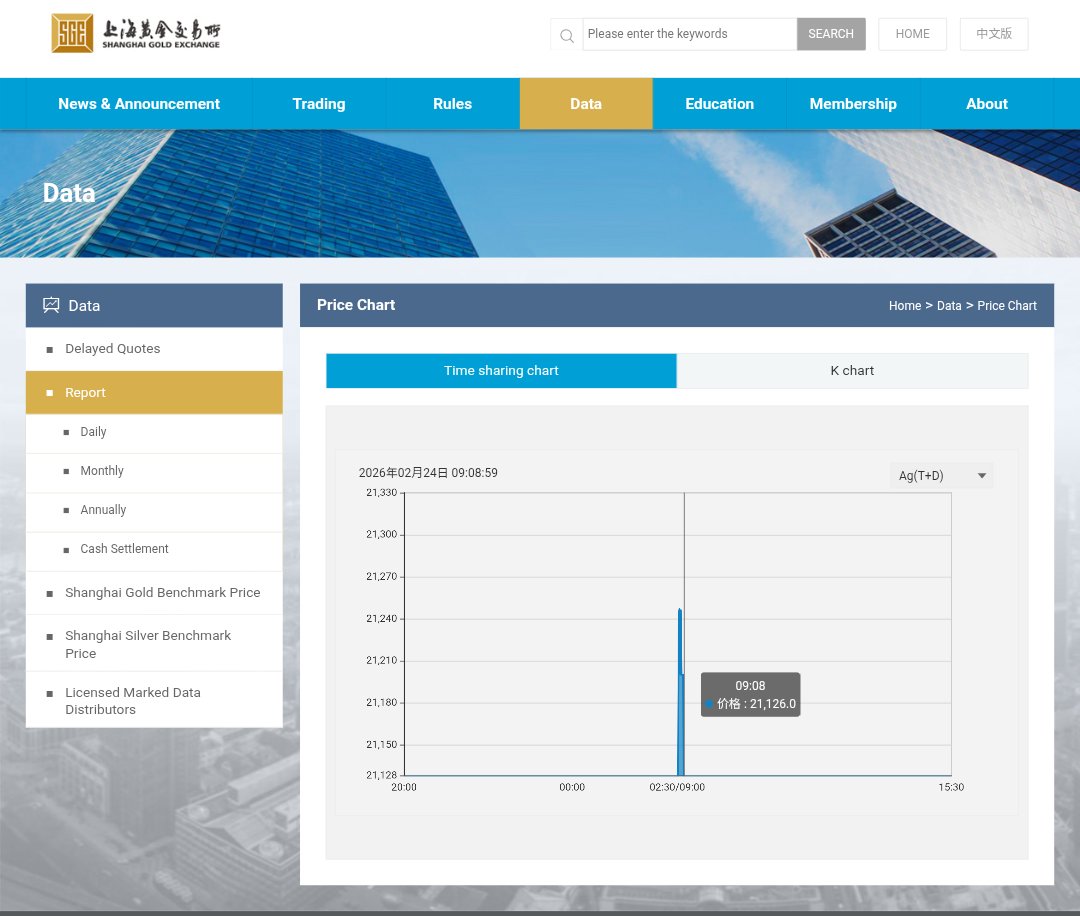This screenshot has width=1080, height=916.
Task: Activate the K chart view
Action: coord(852,370)
